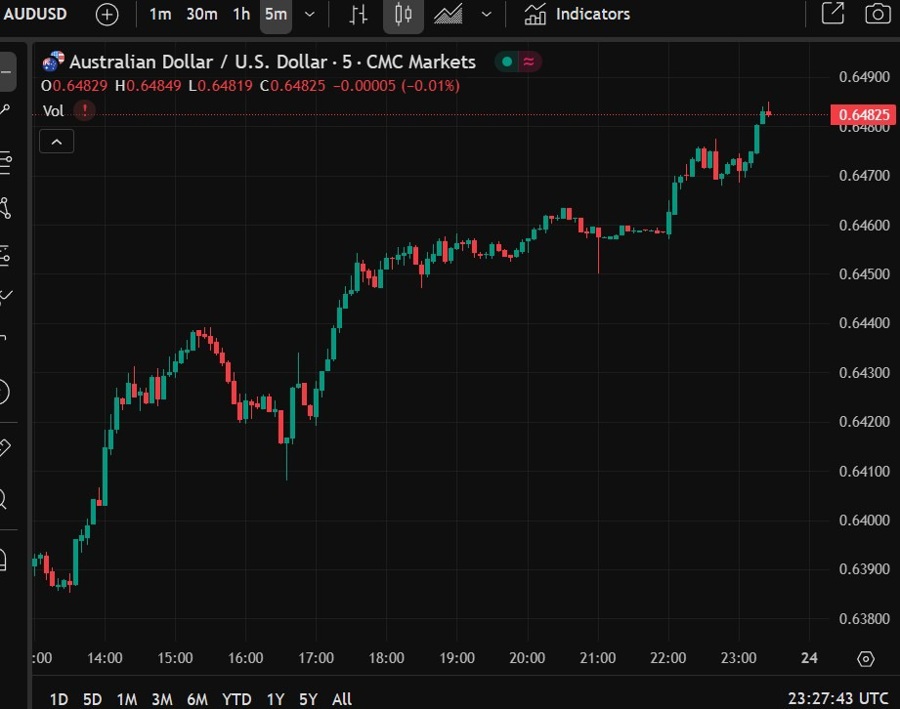Switch chart style to bars
Viewport: 900px width, 709px height.
click(357, 14)
